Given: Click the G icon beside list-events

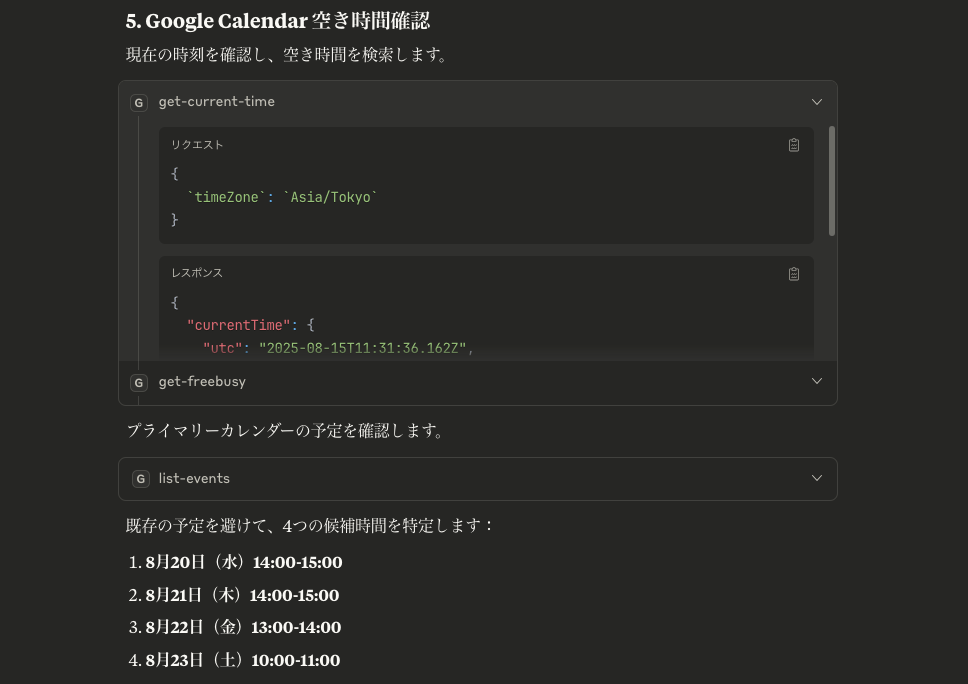Looking at the screenshot, I should pyautogui.click(x=141, y=478).
